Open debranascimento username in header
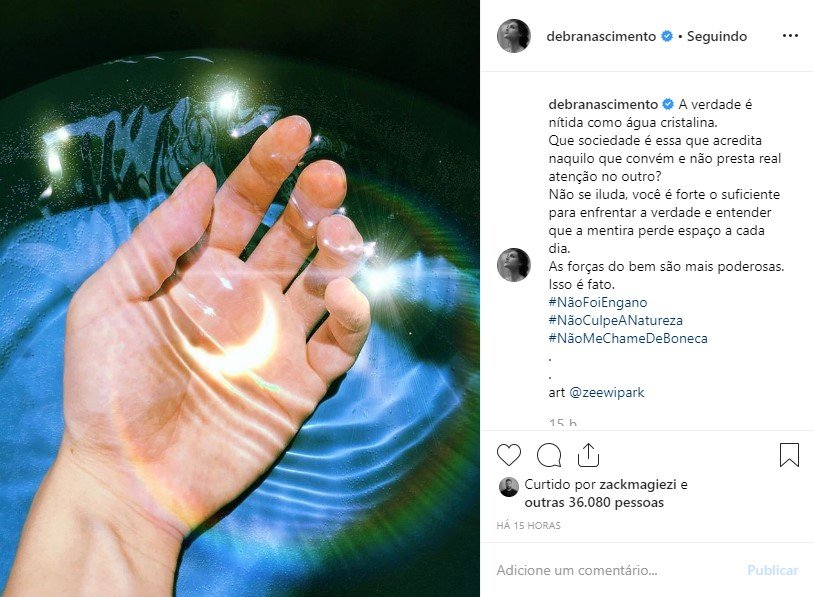The height and width of the screenshot is (597, 813). point(601,36)
